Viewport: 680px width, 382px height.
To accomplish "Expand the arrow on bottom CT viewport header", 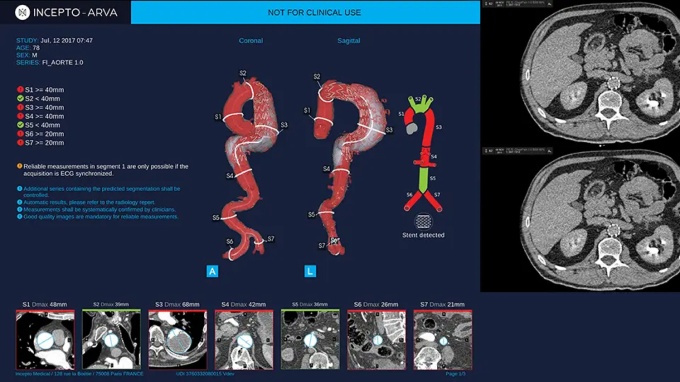I will [x=549, y=150].
